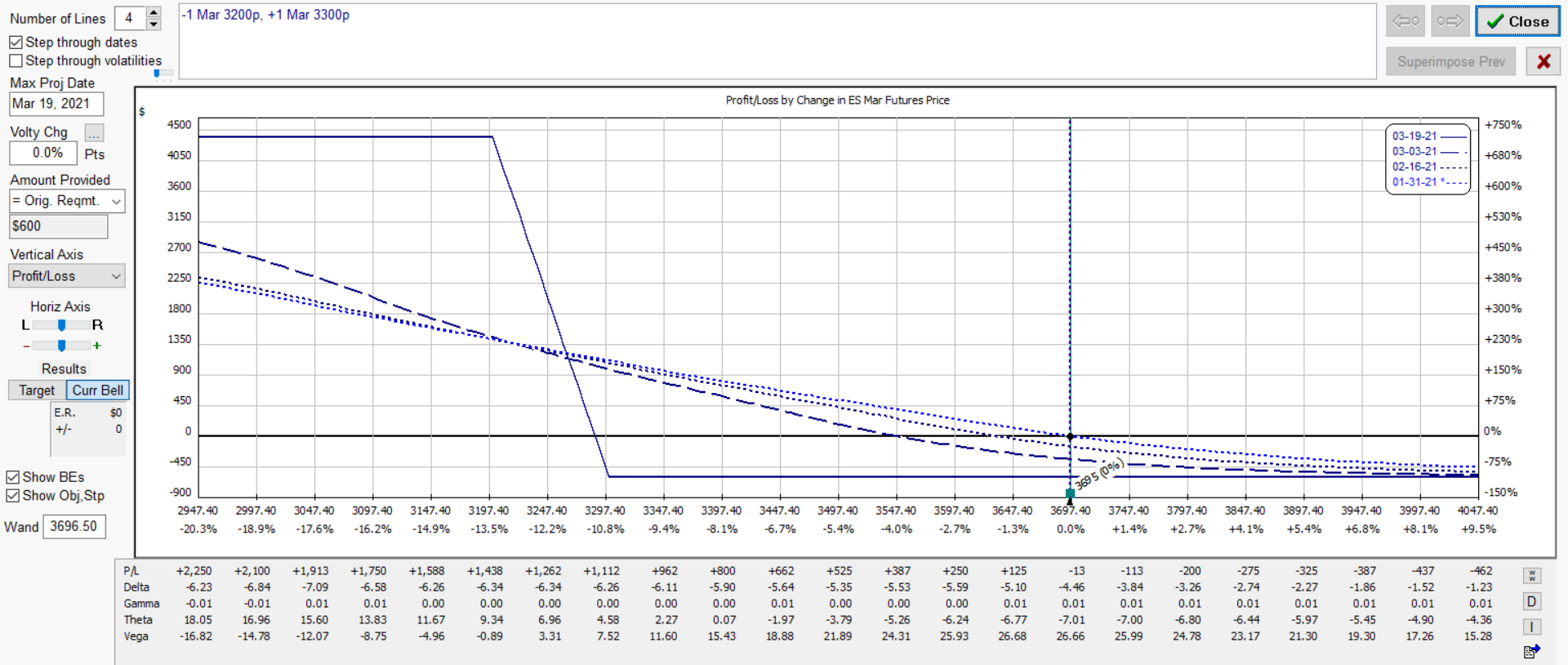1568x665 pixels.
Task: Click the Gamma row label
Action: (141, 604)
